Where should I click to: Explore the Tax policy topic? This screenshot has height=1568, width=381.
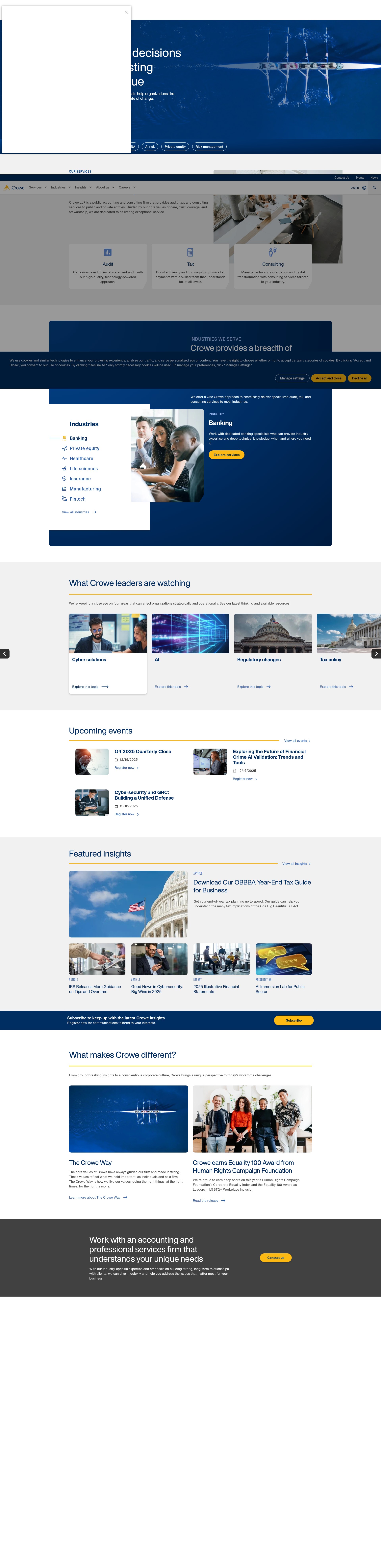coord(337,687)
